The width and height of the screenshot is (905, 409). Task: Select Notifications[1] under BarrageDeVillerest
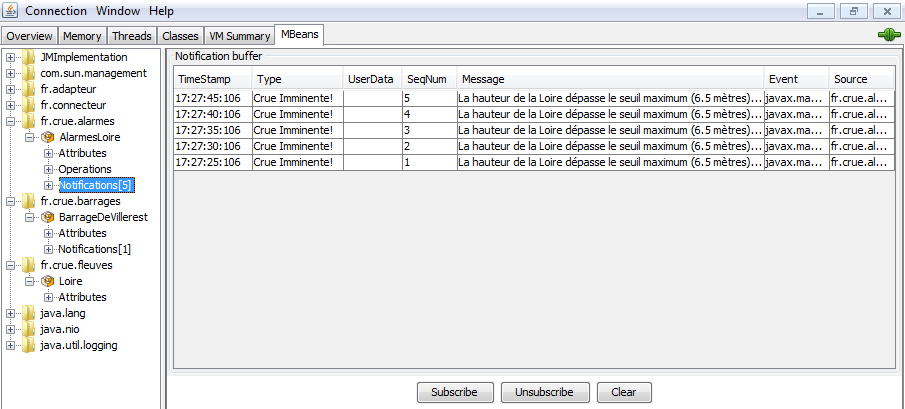(94, 249)
